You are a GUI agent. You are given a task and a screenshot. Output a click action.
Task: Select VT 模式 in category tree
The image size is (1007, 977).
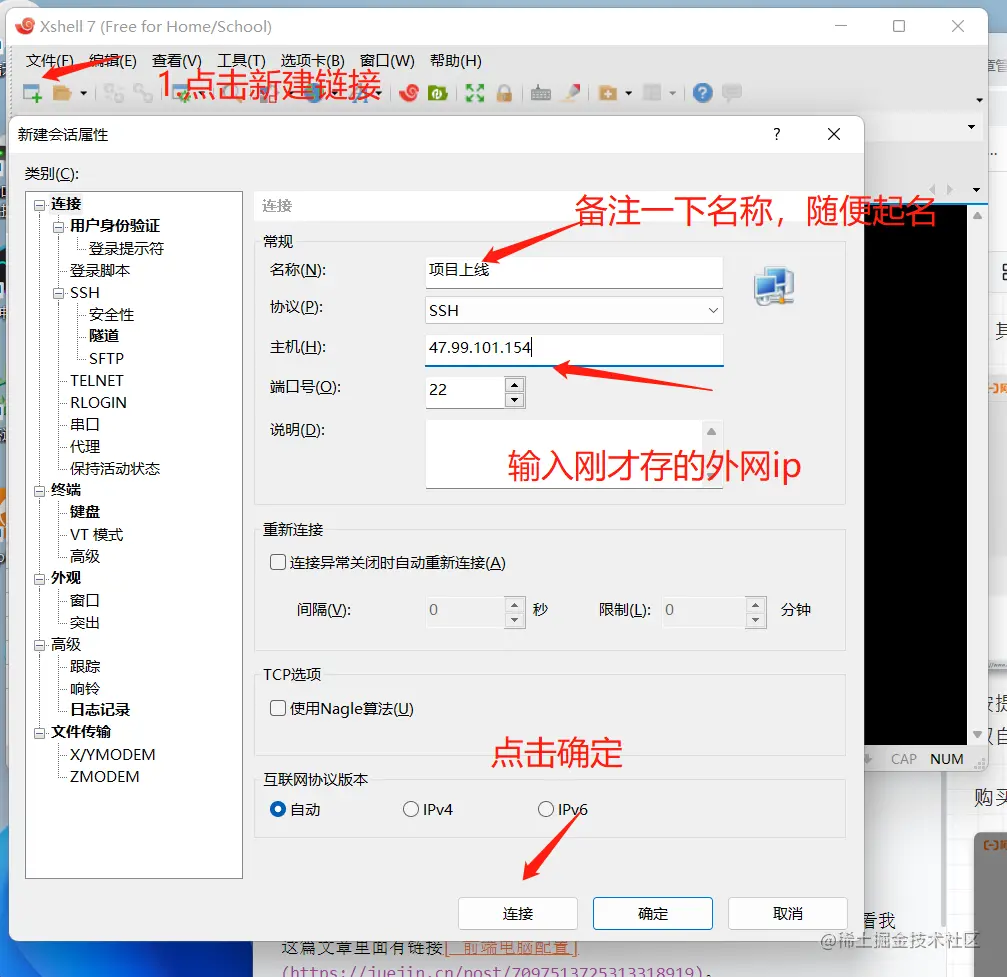(x=96, y=534)
